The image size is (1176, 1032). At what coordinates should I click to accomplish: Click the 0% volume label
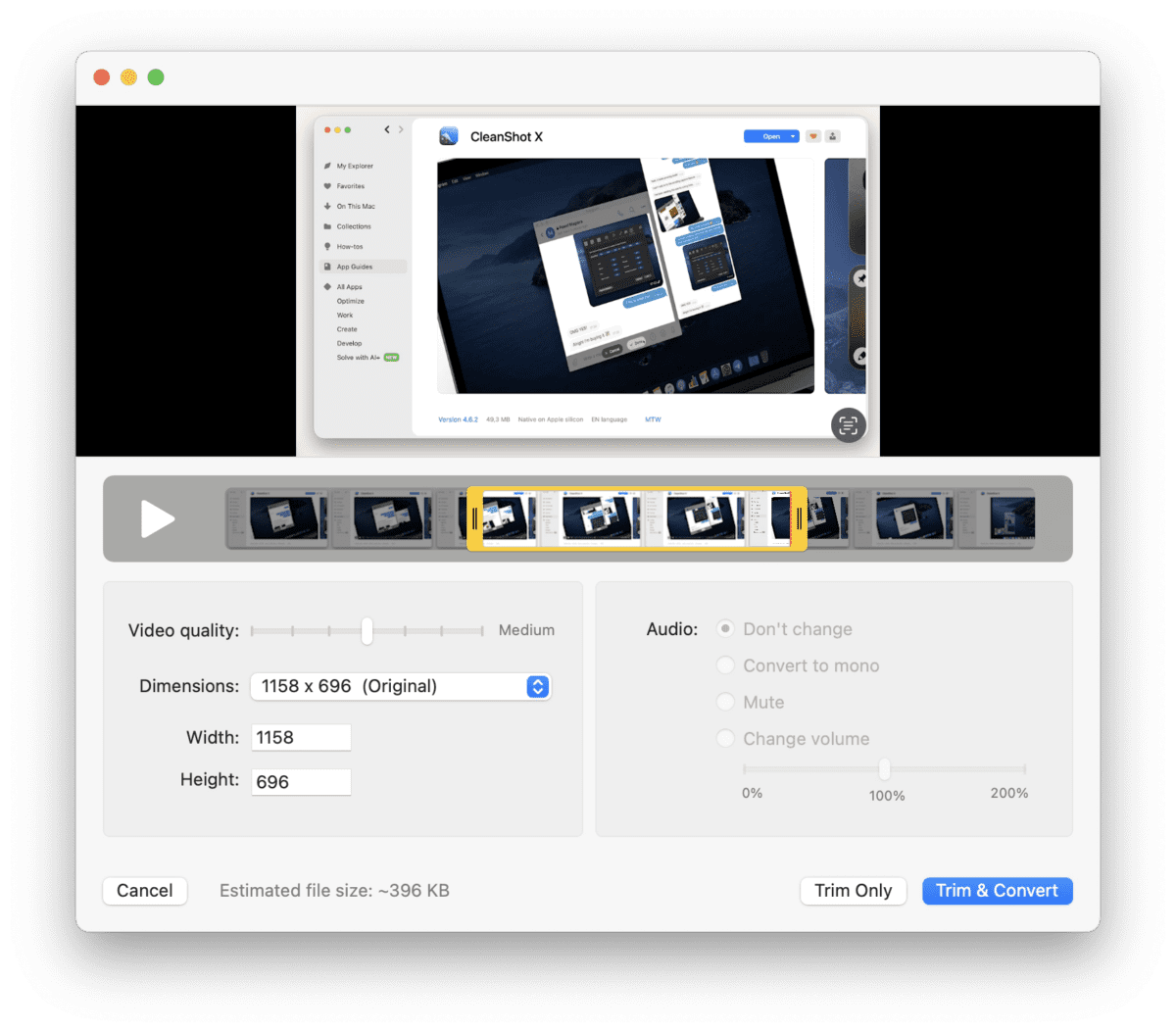[752, 793]
